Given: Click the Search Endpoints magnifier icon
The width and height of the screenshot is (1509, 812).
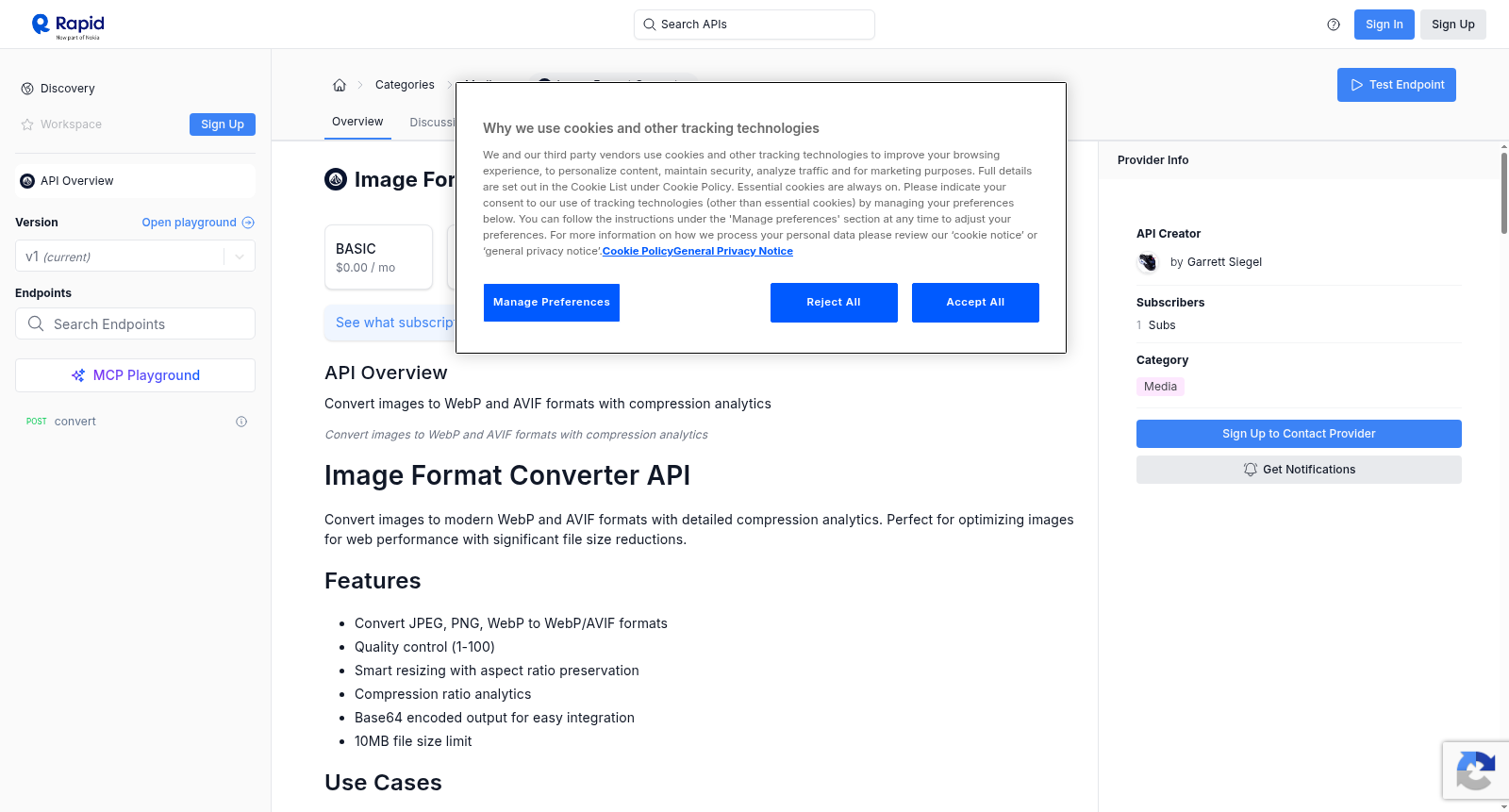Looking at the screenshot, I should [x=36, y=323].
